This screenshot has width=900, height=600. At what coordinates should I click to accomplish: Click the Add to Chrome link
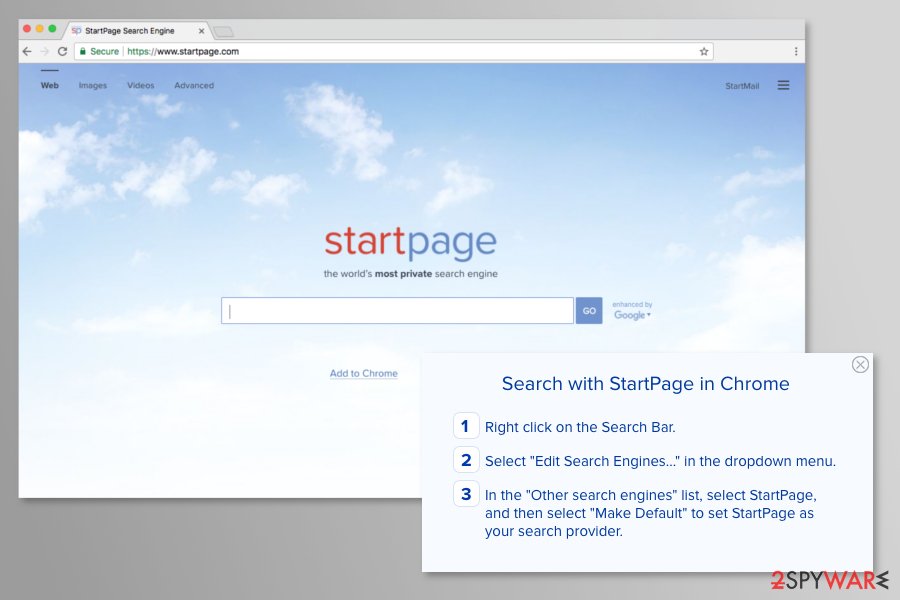click(x=364, y=374)
